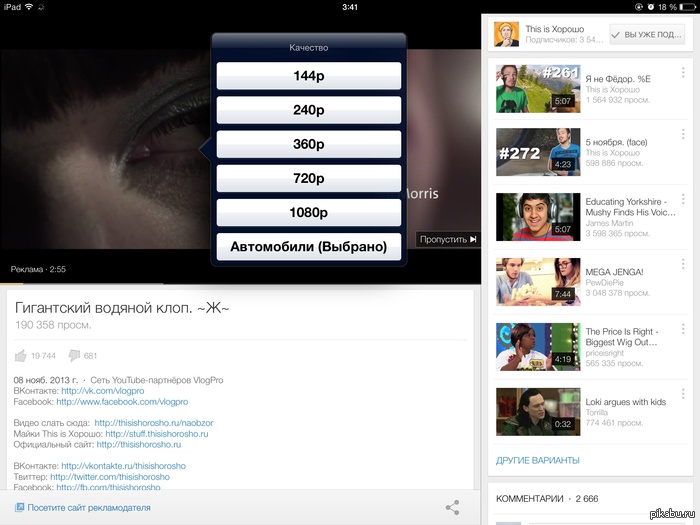Open more options for Educating Yorkshire video
This screenshot has height=525, width=700.
(683, 199)
